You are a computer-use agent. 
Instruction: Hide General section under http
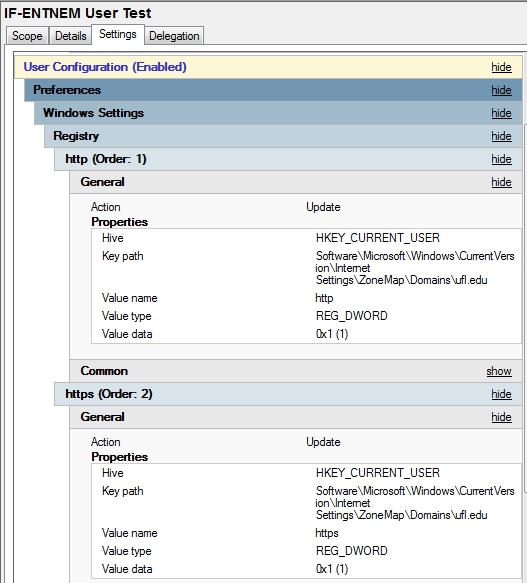(501, 183)
